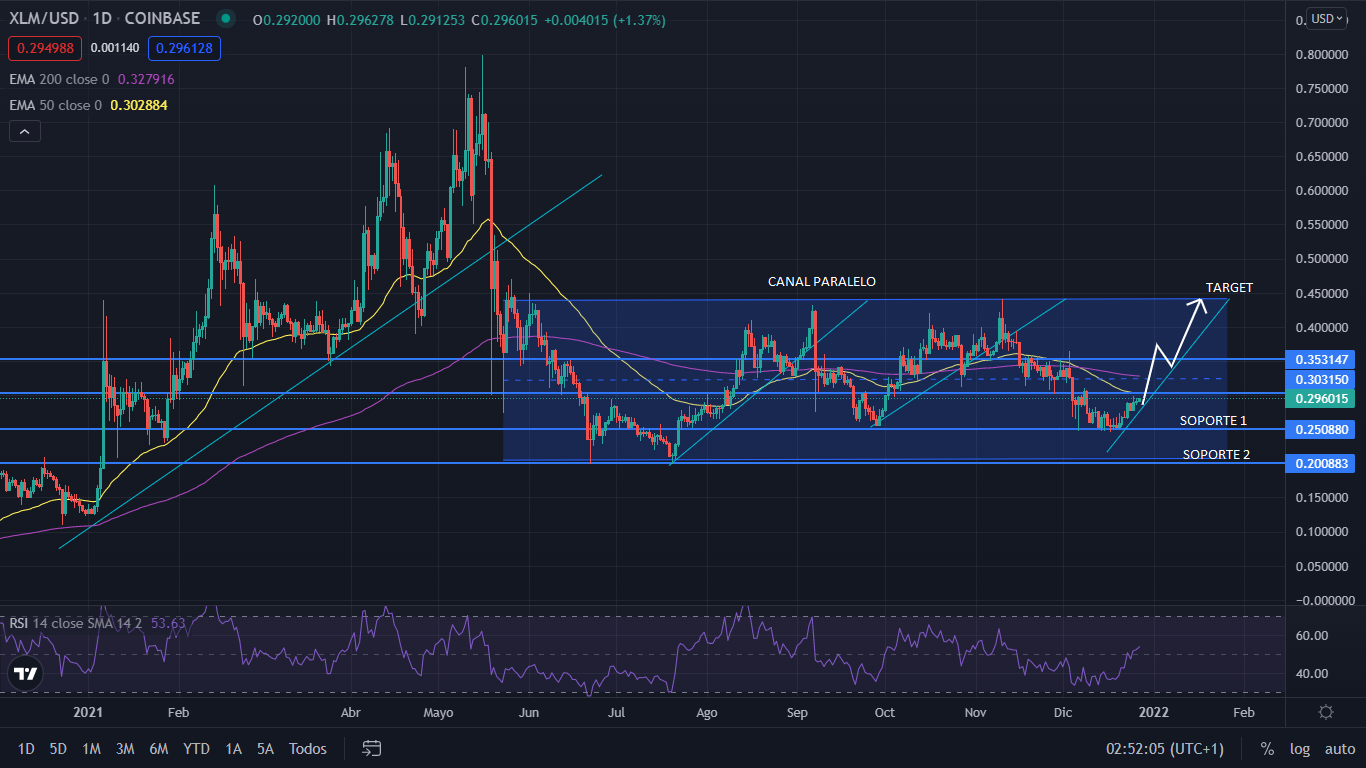This screenshot has height=768, width=1366.
Task: Click the 5A range button
Action: 264,748
